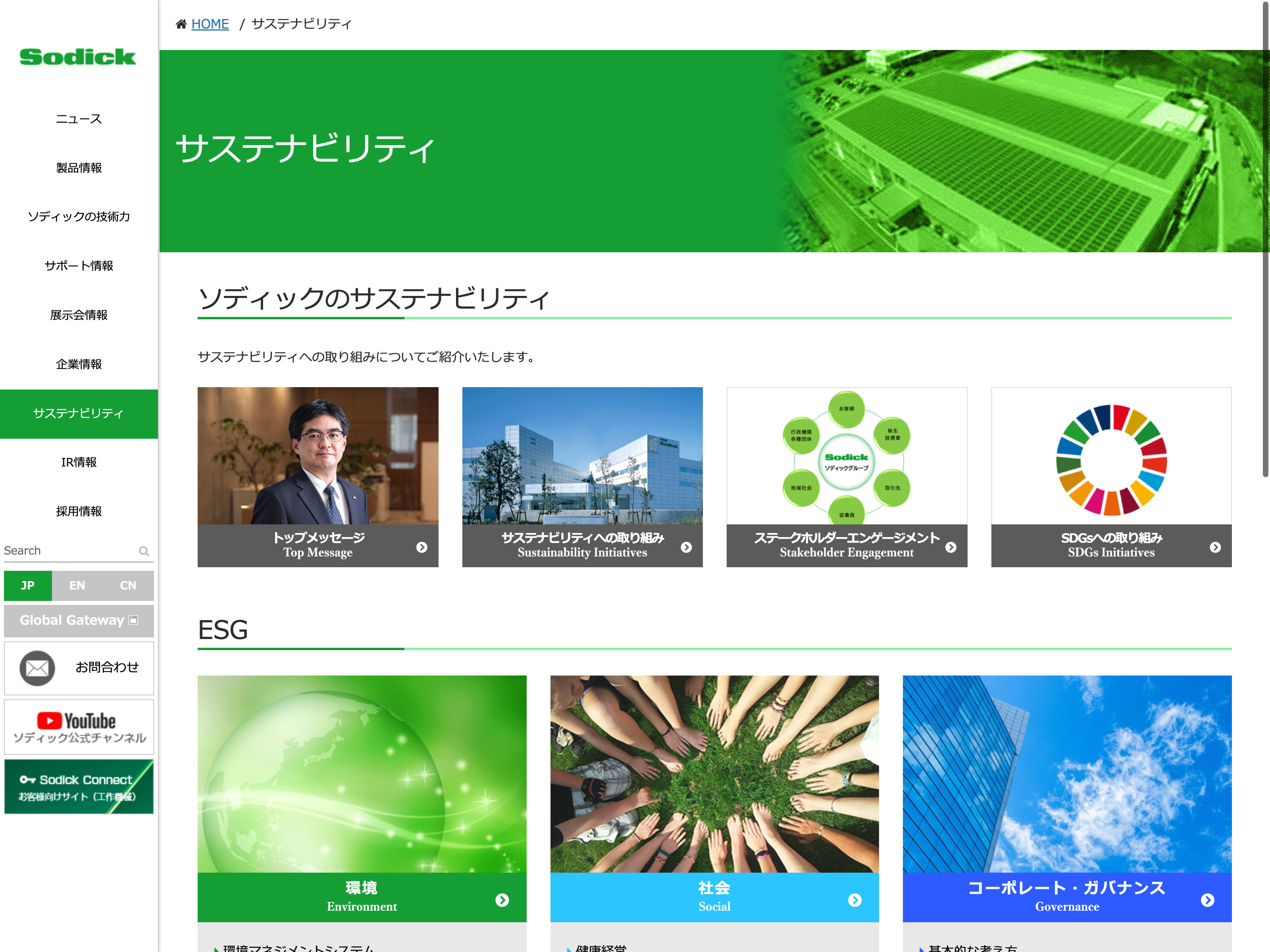Follow the HOME breadcrumb link

click(210, 24)
